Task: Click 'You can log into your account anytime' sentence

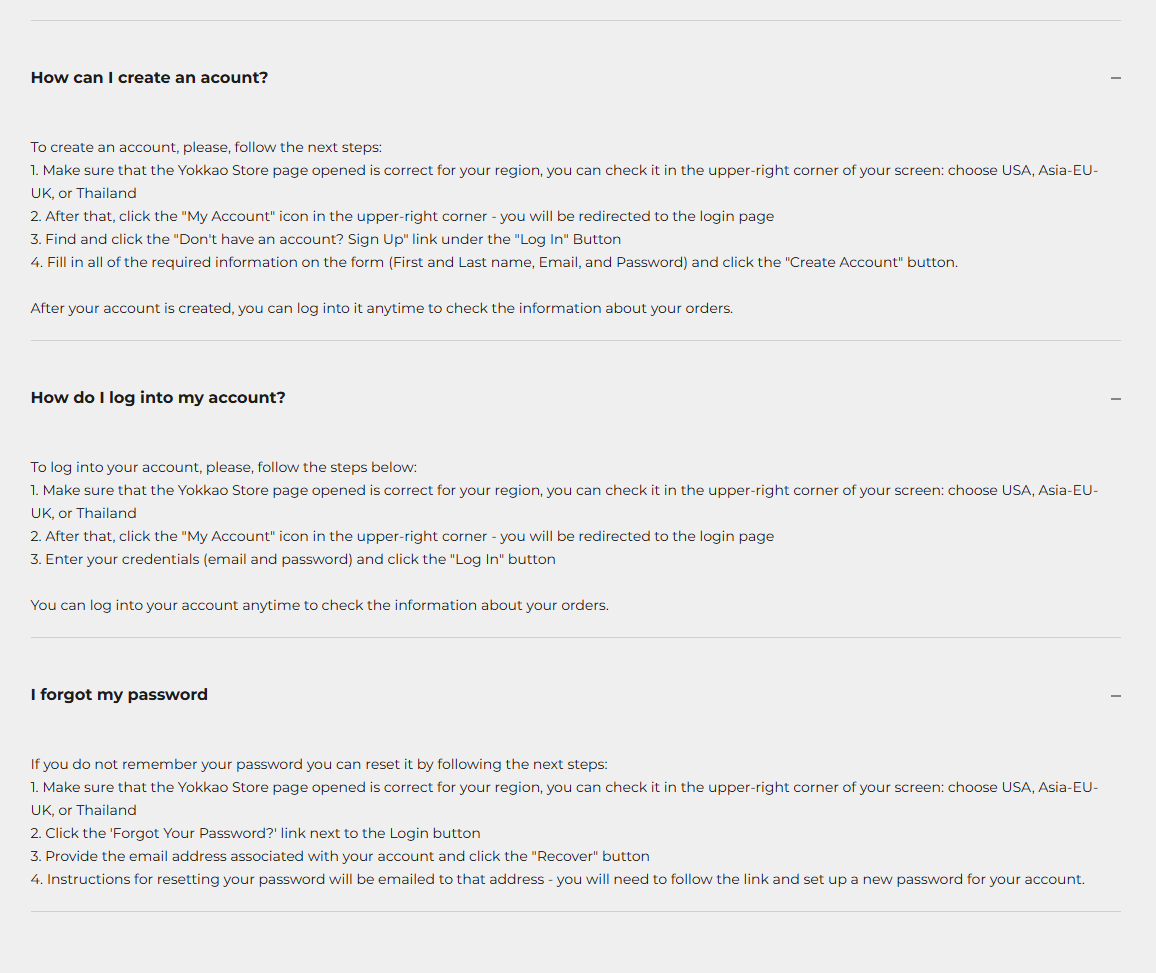Action: coord(319,605)
